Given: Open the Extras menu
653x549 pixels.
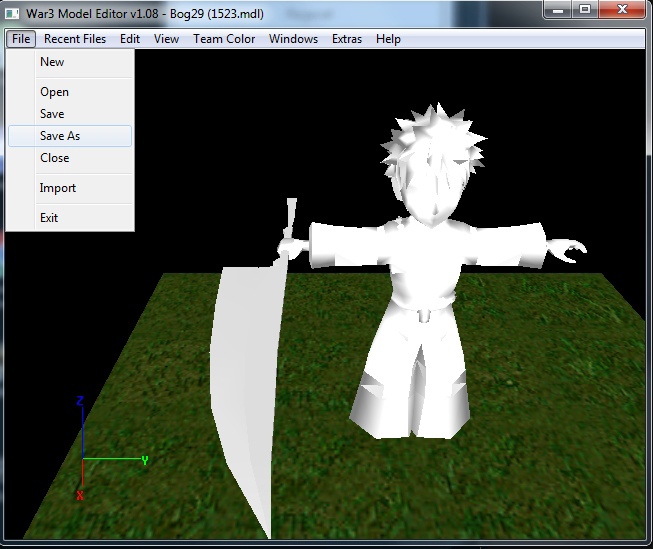Looking at the screenshot, I should [347, 39].
